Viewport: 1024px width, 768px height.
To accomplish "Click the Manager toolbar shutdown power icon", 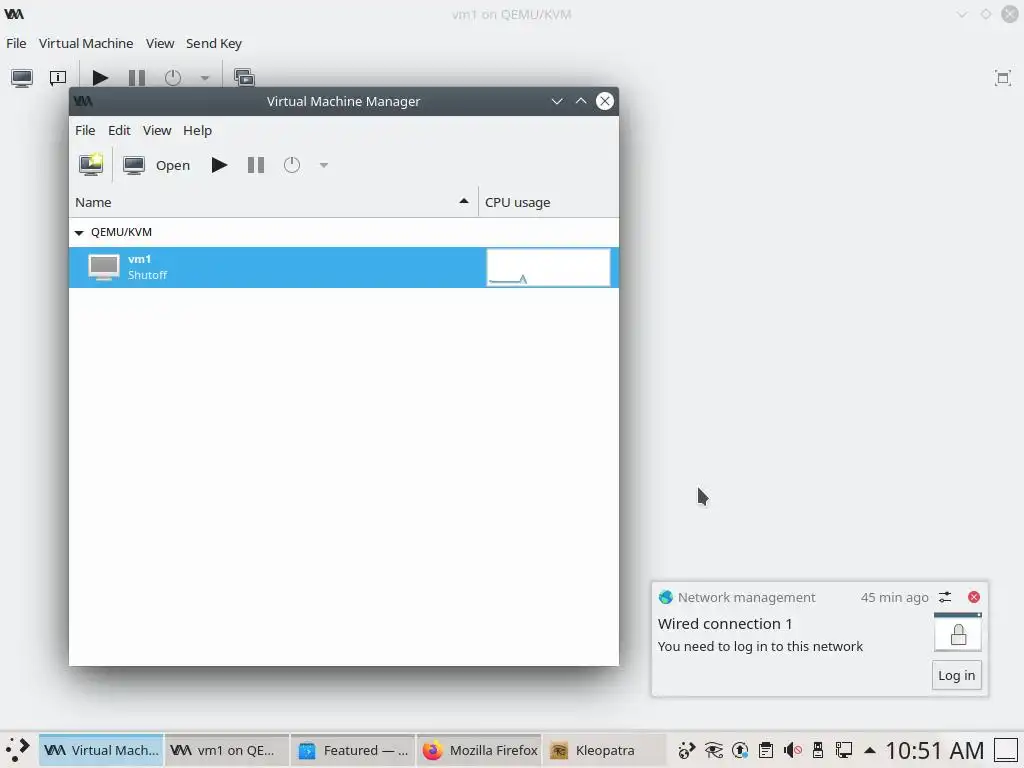I will point(292,165).
